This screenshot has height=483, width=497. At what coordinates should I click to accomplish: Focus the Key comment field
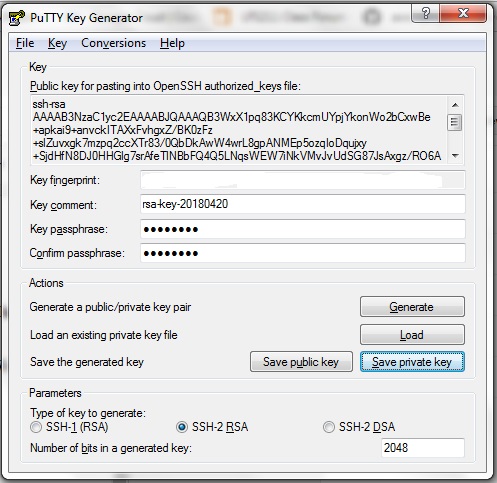(x=302, y=204)
